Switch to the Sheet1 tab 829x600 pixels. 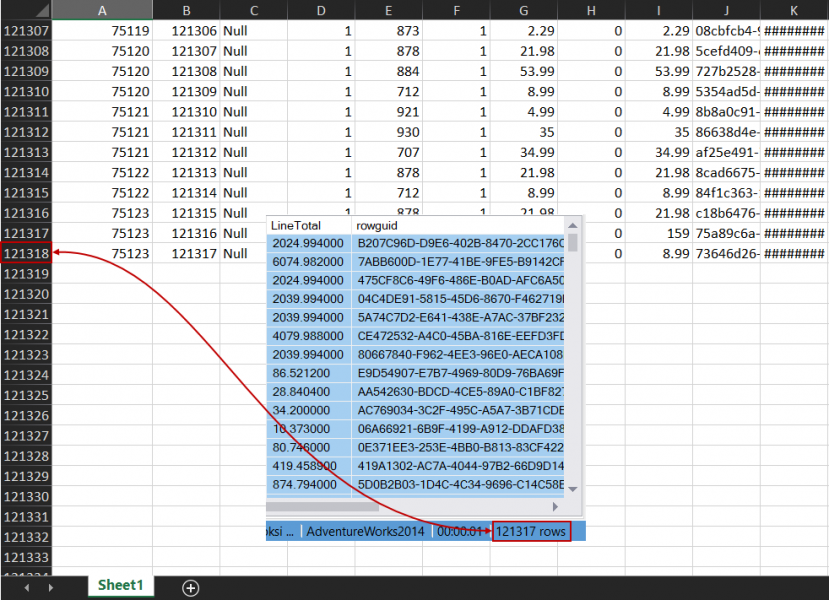[x=120, y=588]
